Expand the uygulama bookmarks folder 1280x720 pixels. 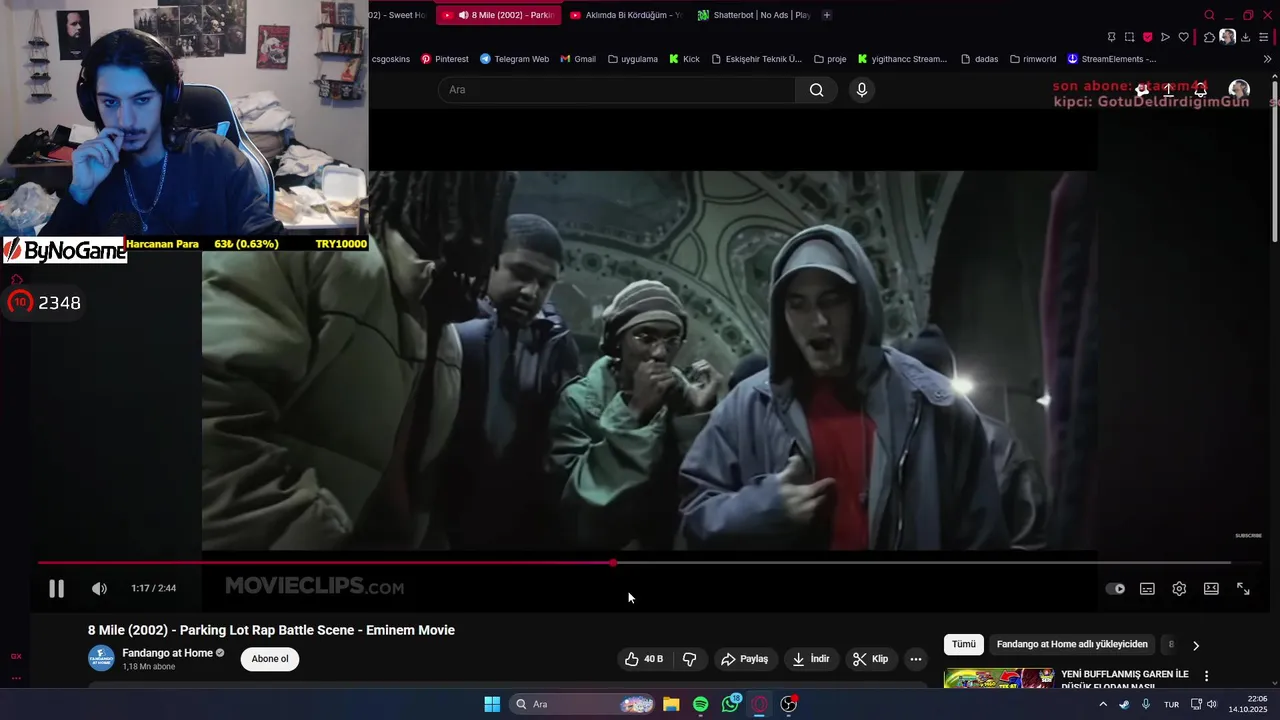tap(633, 59)
